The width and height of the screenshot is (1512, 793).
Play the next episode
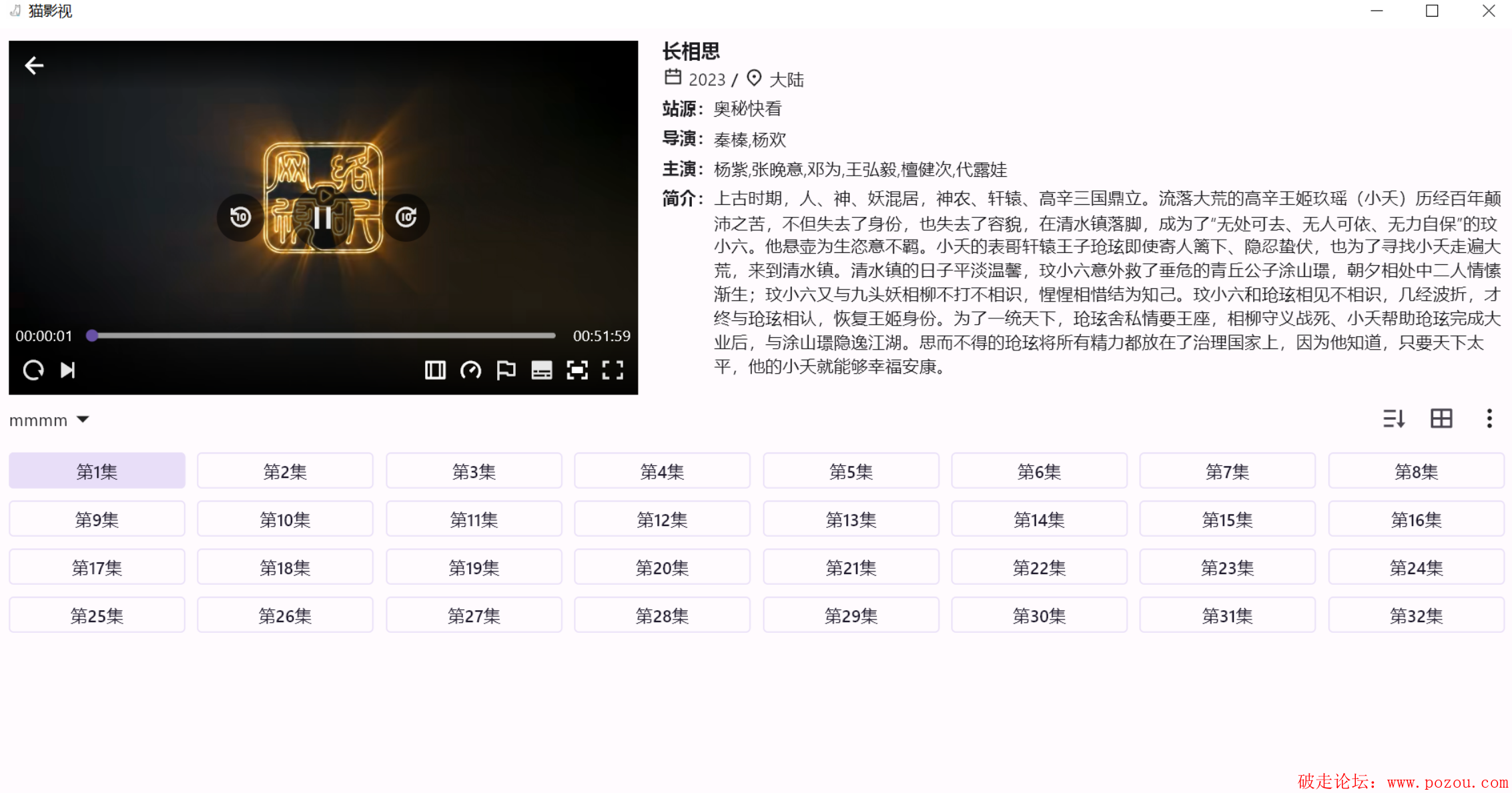[67, 370]
